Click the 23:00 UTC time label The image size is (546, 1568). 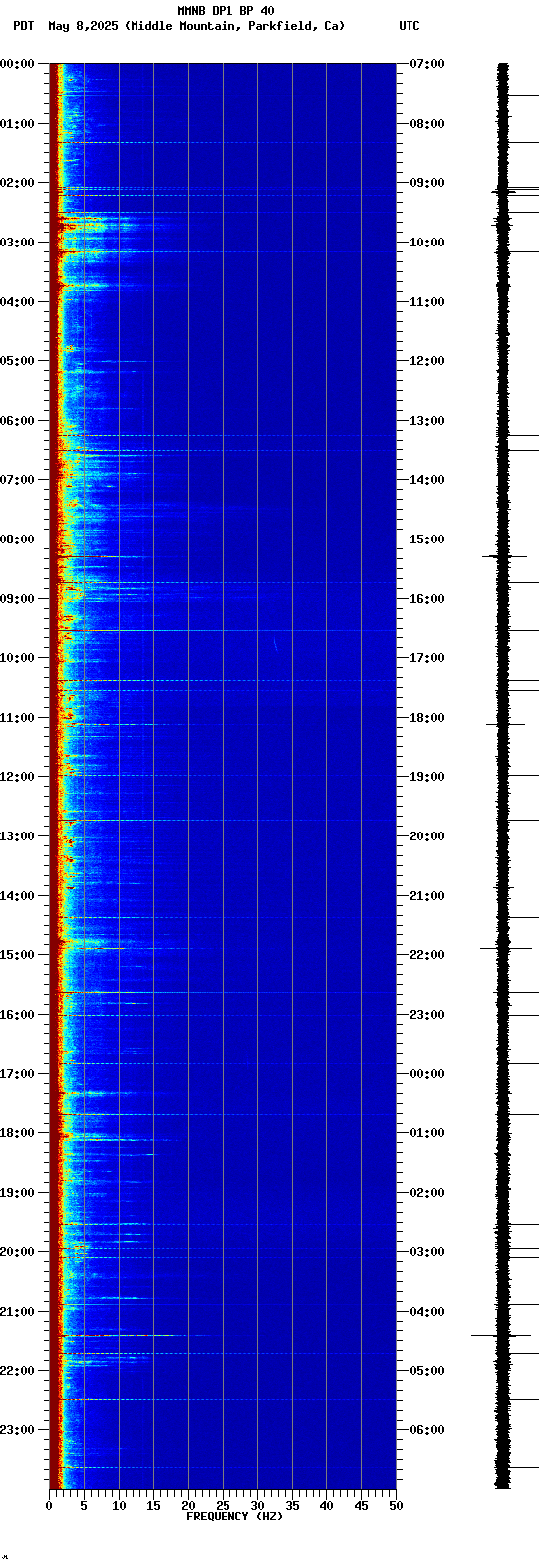click(x=427, y=1015)
